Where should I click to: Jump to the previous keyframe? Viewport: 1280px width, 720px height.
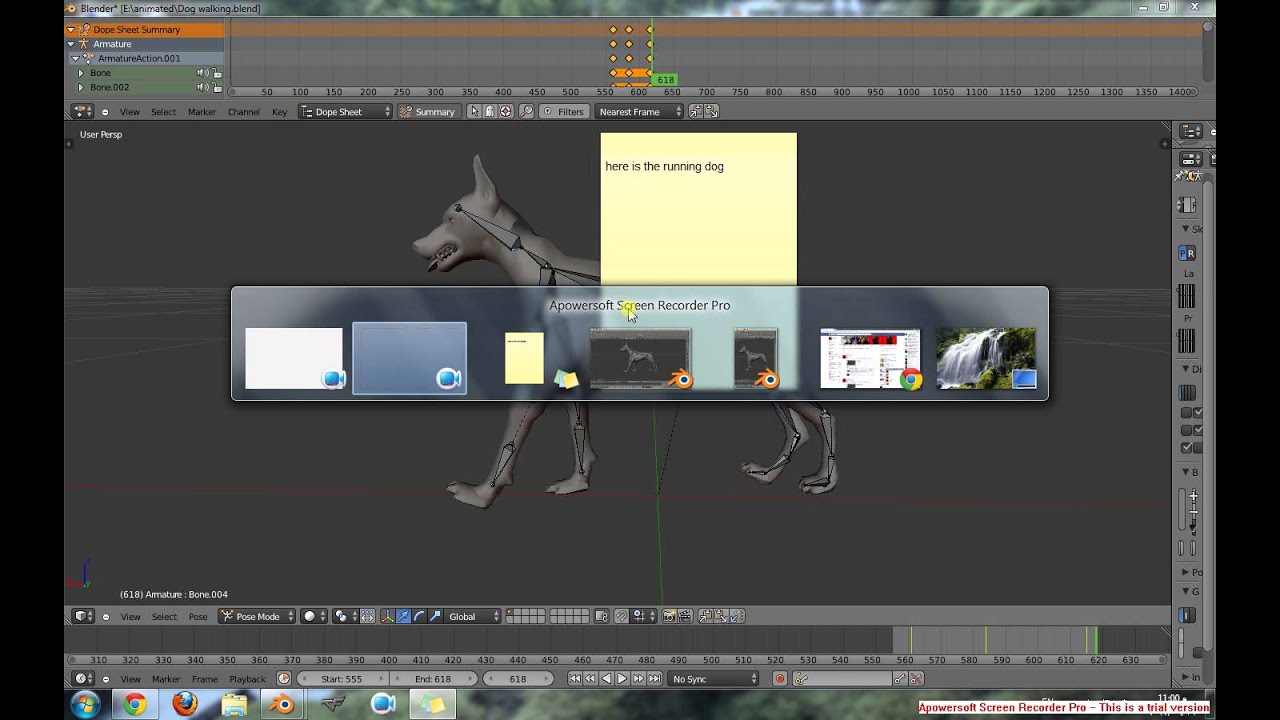(590, 679)
